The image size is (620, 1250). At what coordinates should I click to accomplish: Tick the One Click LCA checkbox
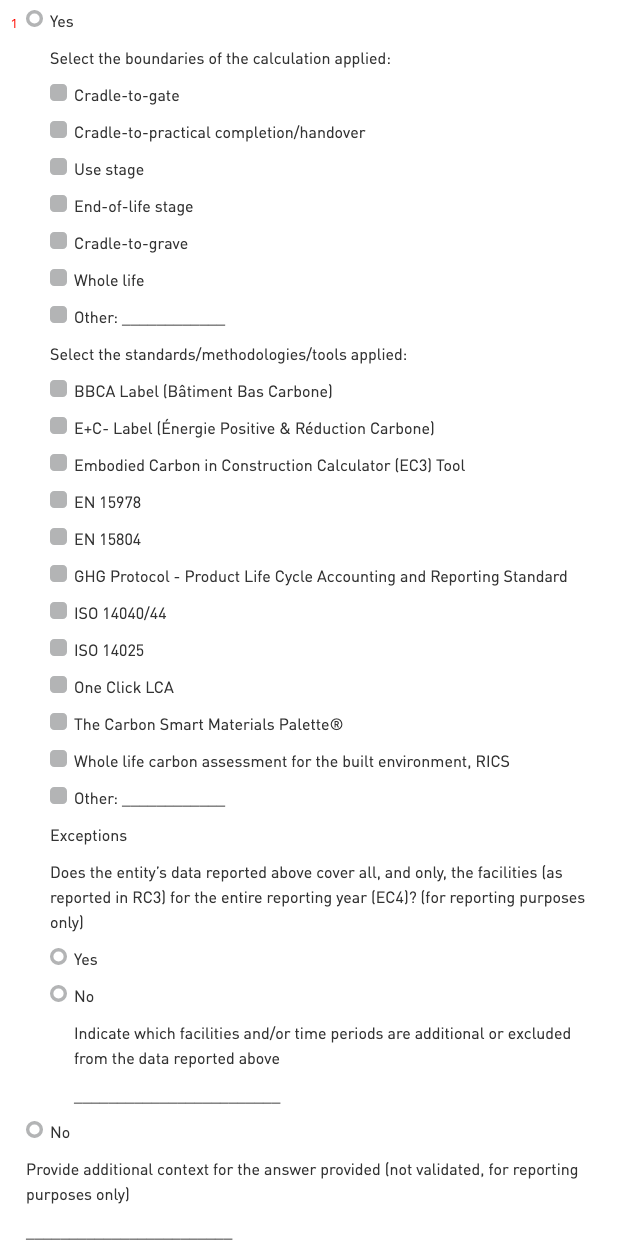click(x=59, y=687)
